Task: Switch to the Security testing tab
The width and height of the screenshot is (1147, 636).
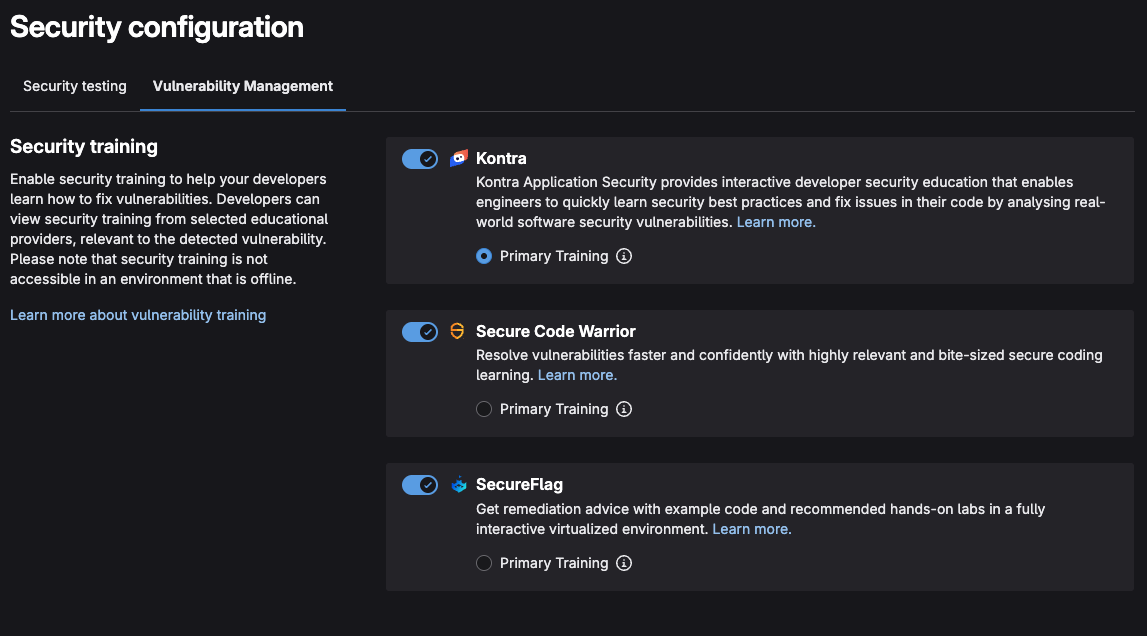Action: 75,86
